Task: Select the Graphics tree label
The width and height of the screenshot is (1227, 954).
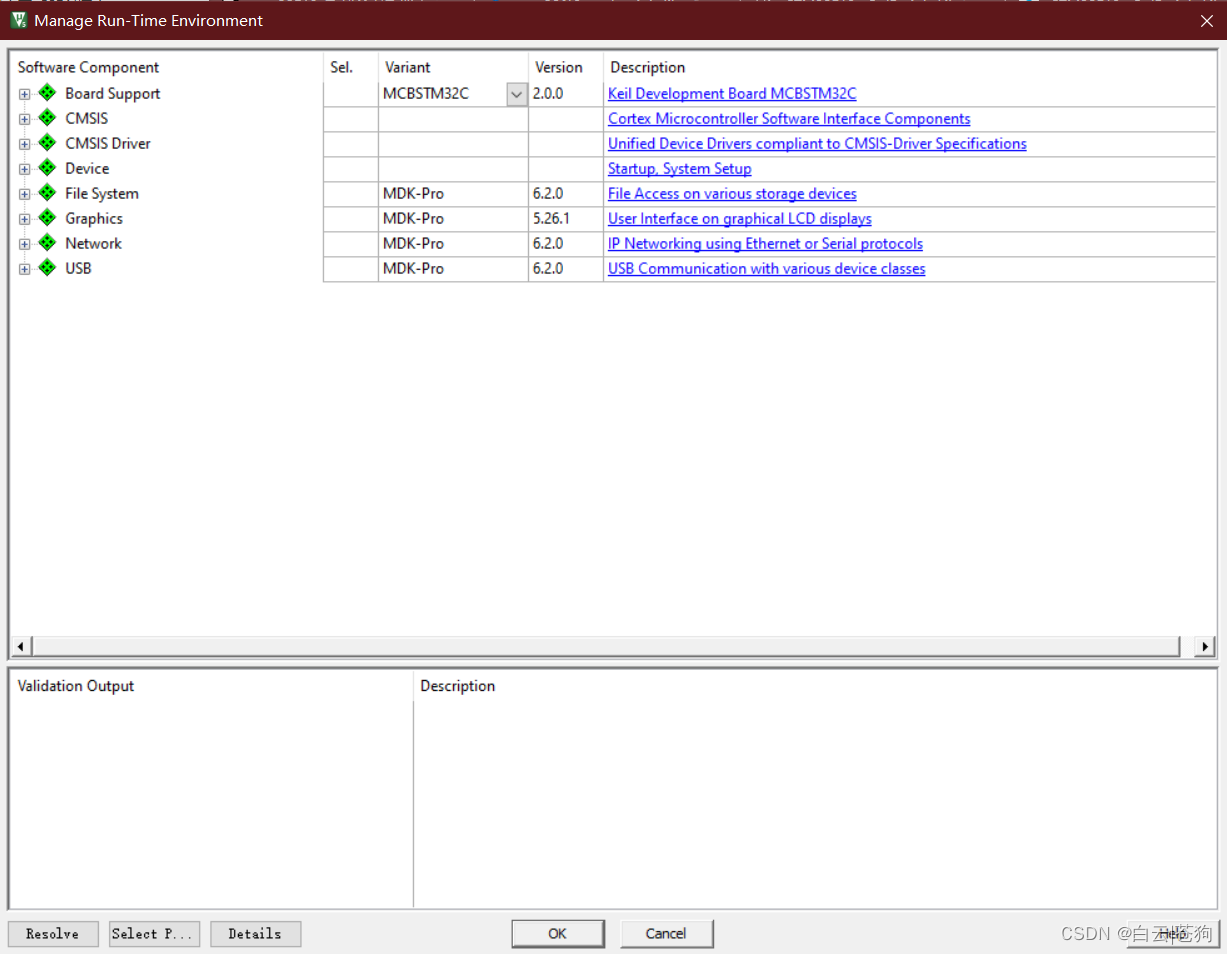Action: (x=94, y=219)
